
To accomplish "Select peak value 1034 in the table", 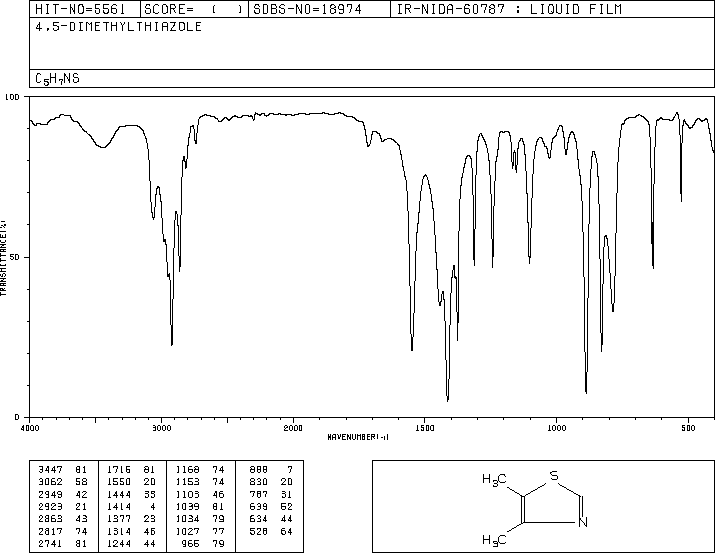I will point(187,519).
